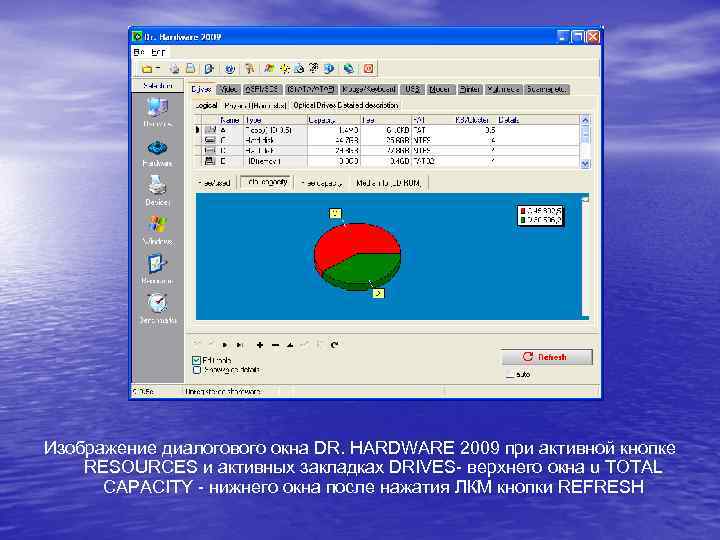Toggle the Edit mode checkbox
Image resolution: width=720 pixels, height=540 pixels.
(x=197, y=360)
